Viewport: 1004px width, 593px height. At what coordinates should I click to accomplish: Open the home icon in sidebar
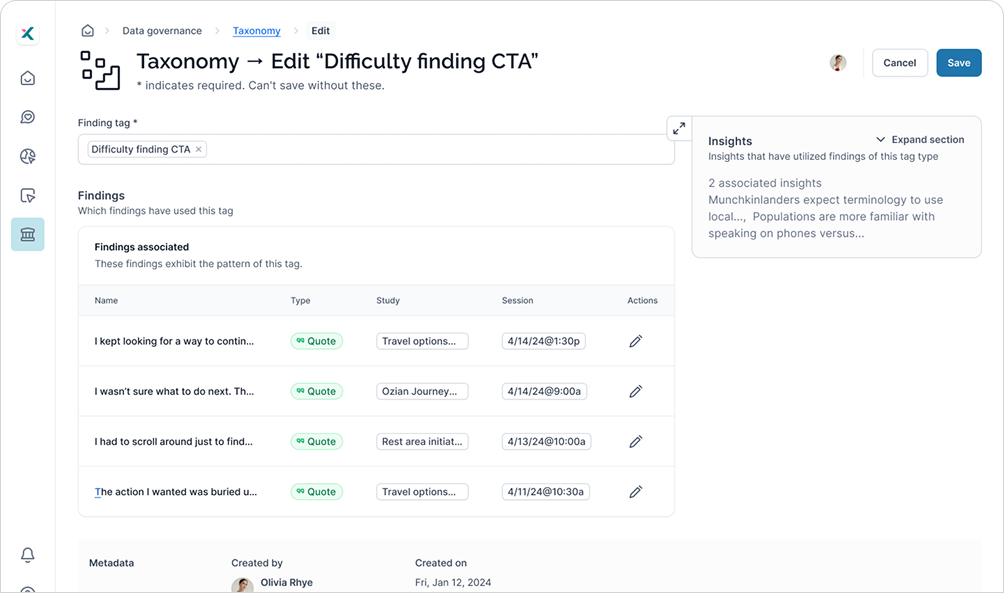click(28, 78)
